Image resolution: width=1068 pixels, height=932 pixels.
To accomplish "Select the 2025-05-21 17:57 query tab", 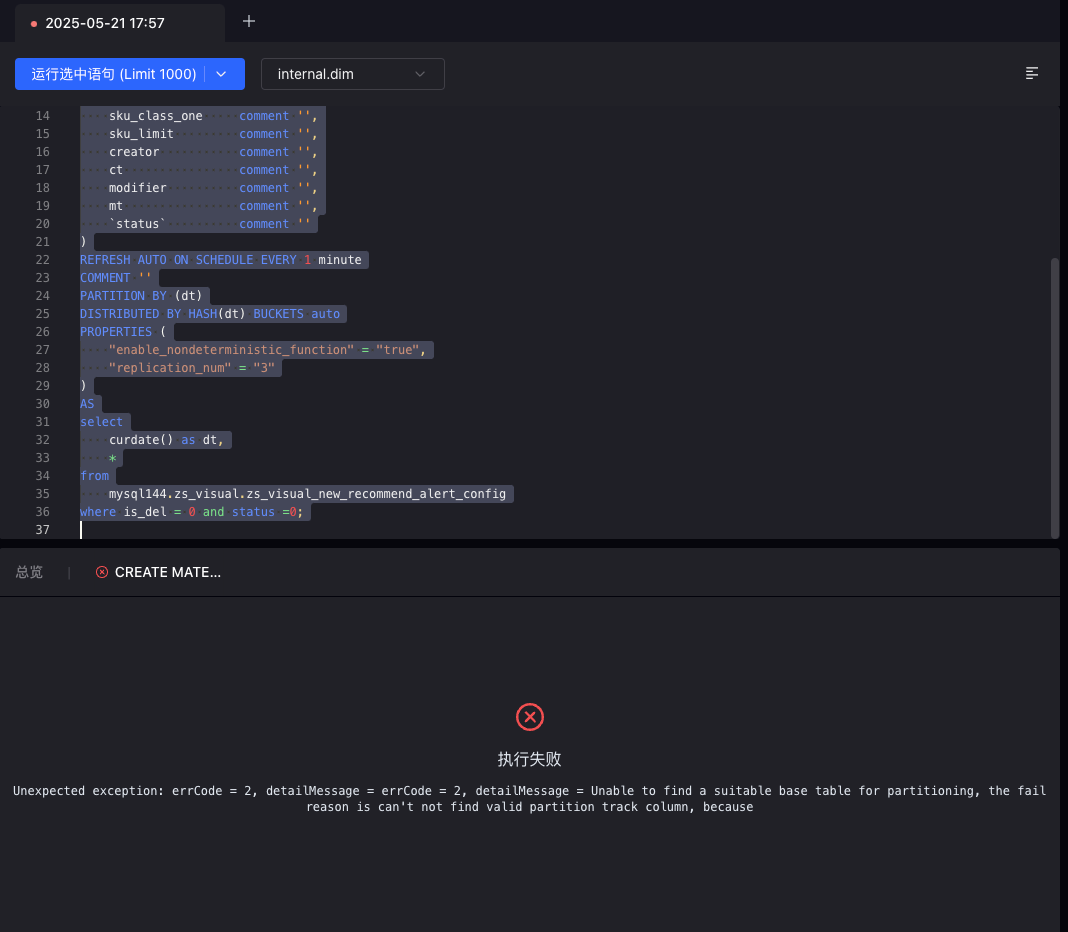I will coord(120,23).
